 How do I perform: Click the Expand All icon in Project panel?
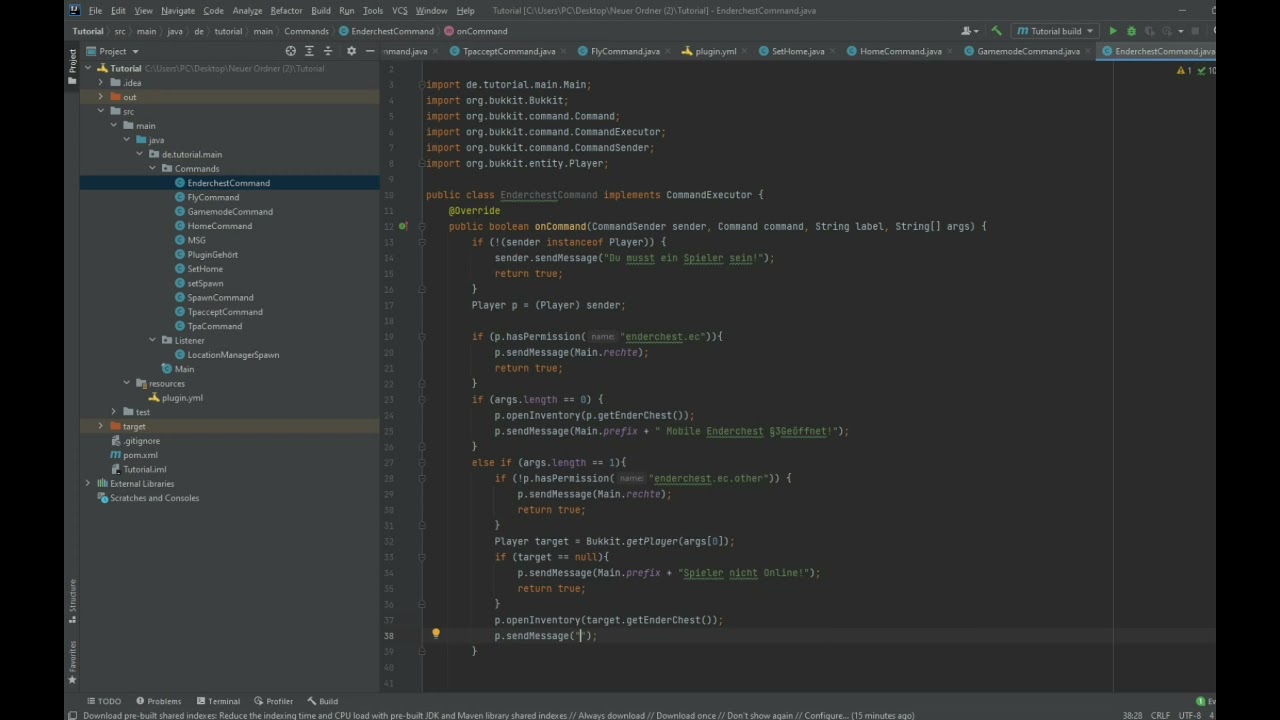pos(310,51)
